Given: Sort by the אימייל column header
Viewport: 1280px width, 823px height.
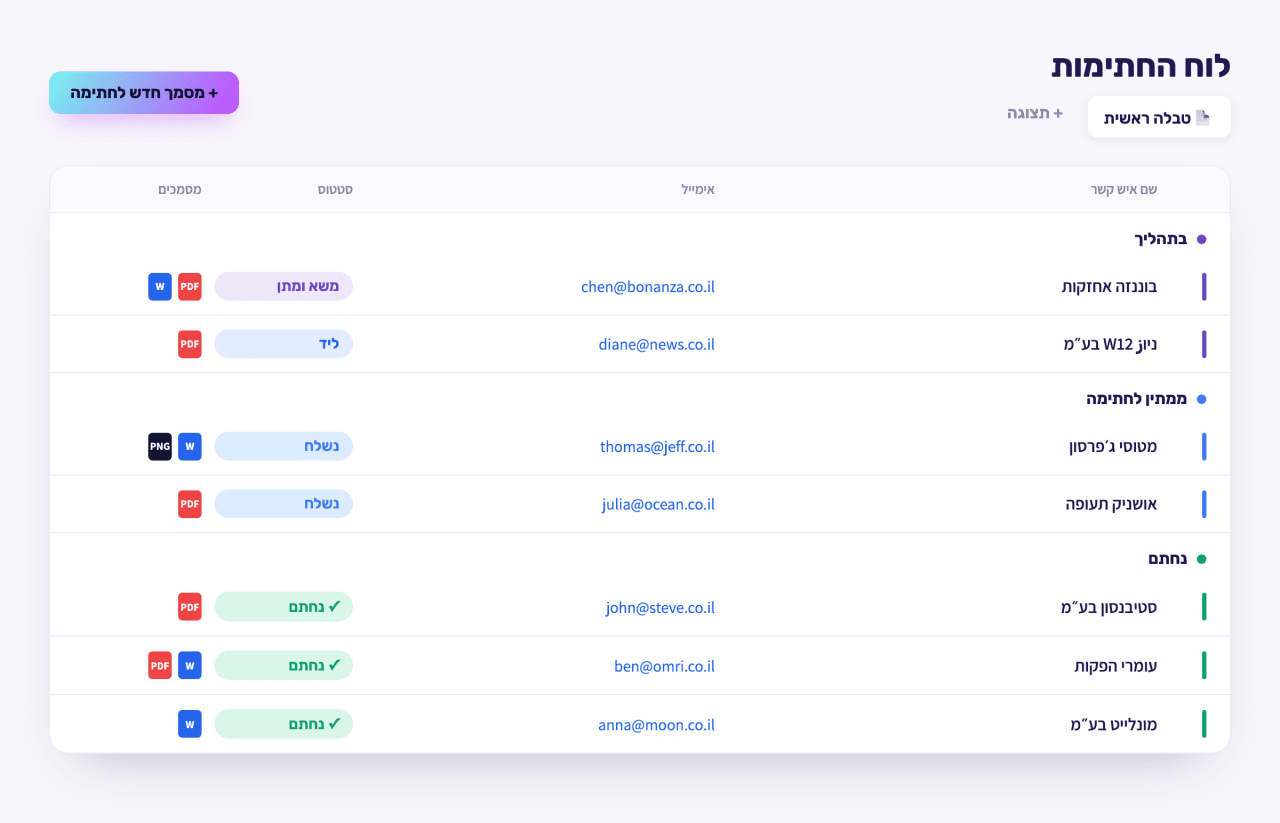Looking at the screenshot, I should [x=698, y=189].
